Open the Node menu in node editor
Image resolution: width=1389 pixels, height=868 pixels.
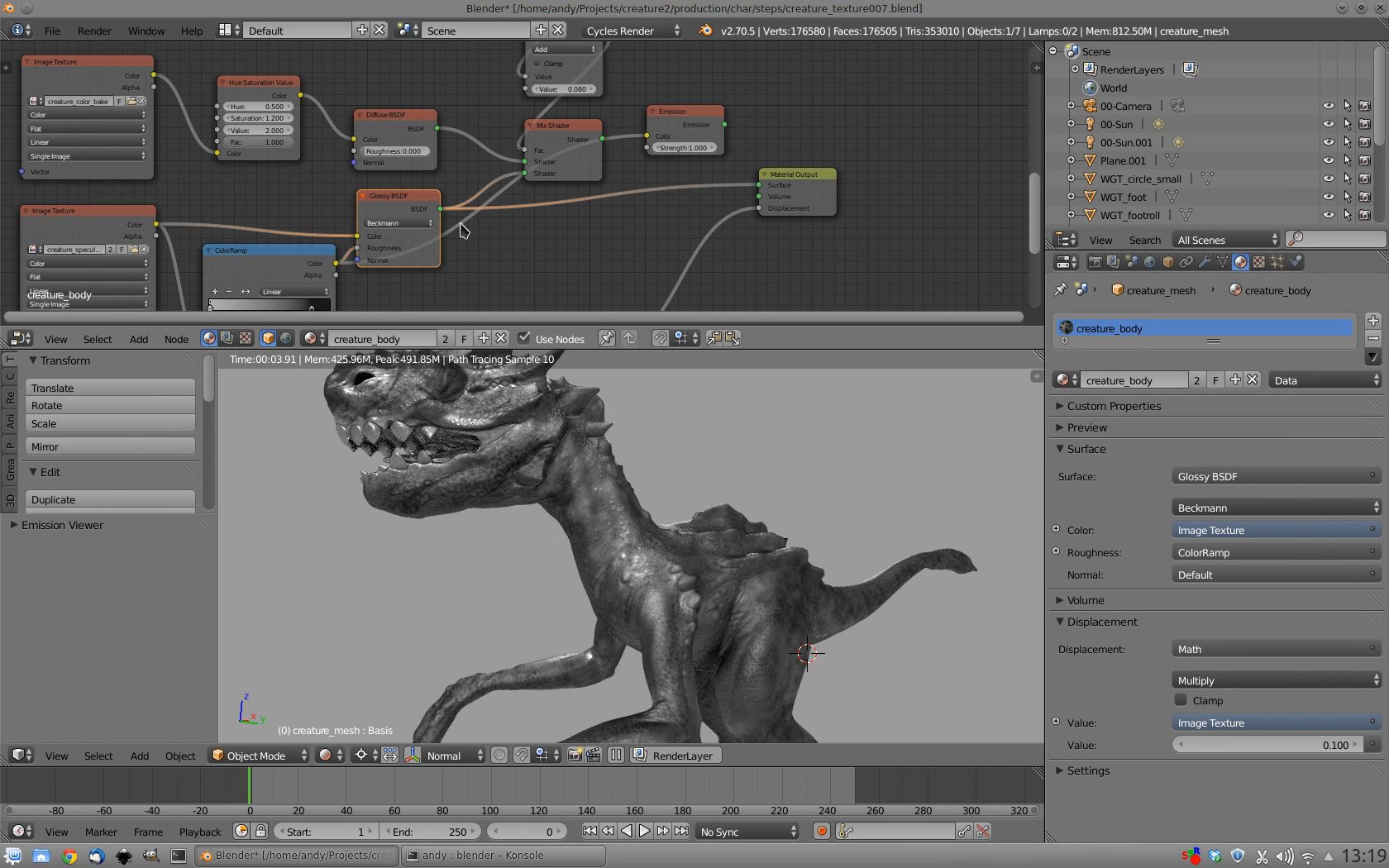176,339
